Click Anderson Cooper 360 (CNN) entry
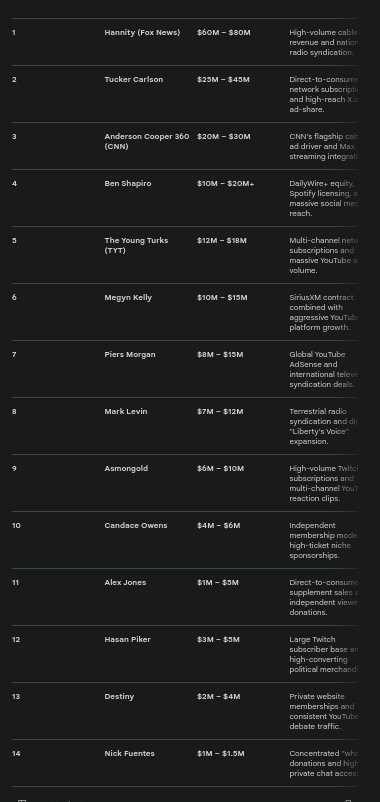 point(147,141)
